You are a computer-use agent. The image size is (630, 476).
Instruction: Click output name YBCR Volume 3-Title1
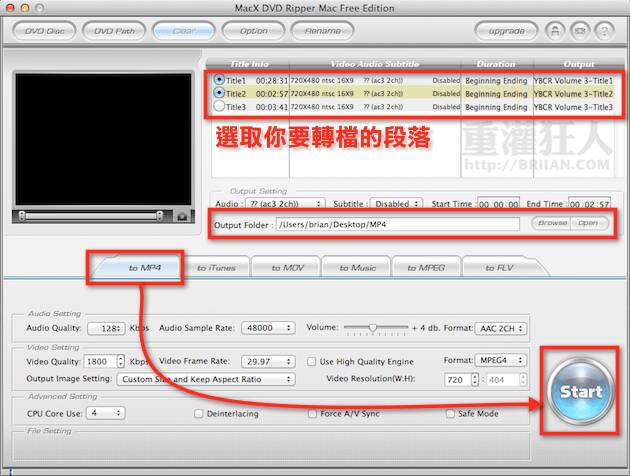tap(573, 81)
